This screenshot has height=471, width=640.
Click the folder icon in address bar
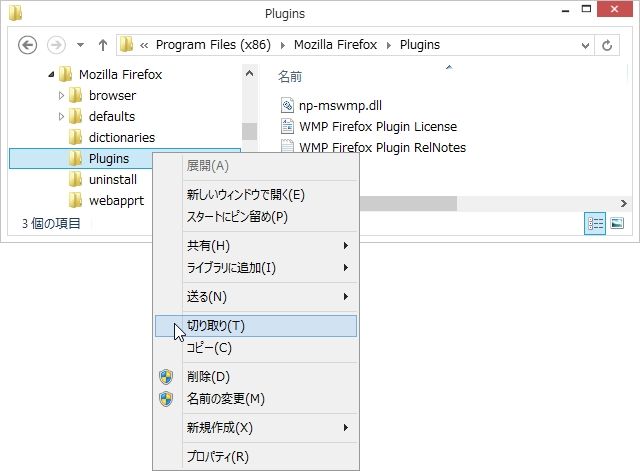pyautogui.click(x=127, y=44)
